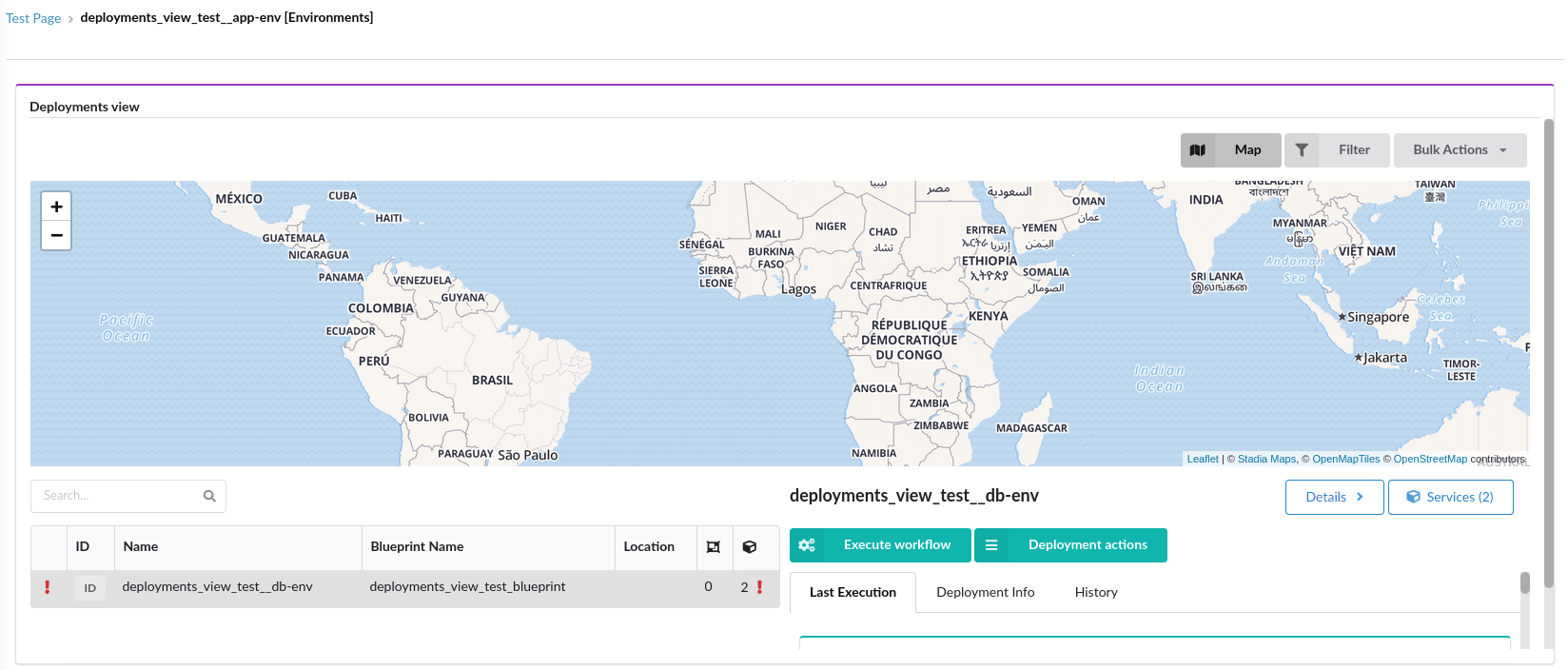Open the Details button

tap(1334, 497)
